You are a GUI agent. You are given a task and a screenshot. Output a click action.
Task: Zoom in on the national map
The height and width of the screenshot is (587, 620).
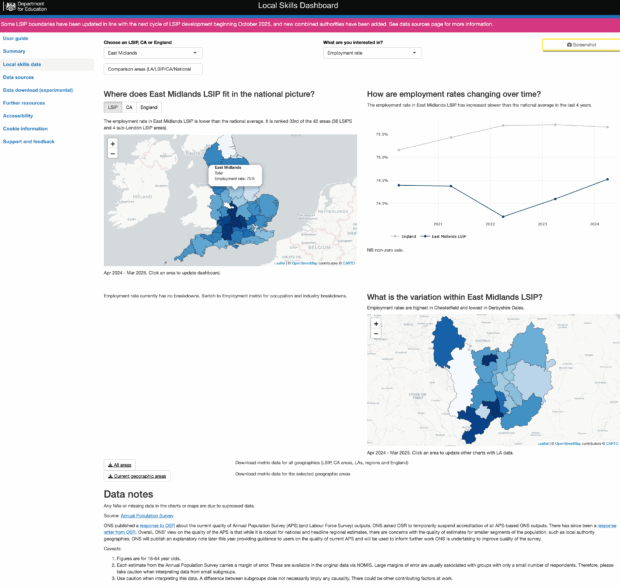(112, 143)
